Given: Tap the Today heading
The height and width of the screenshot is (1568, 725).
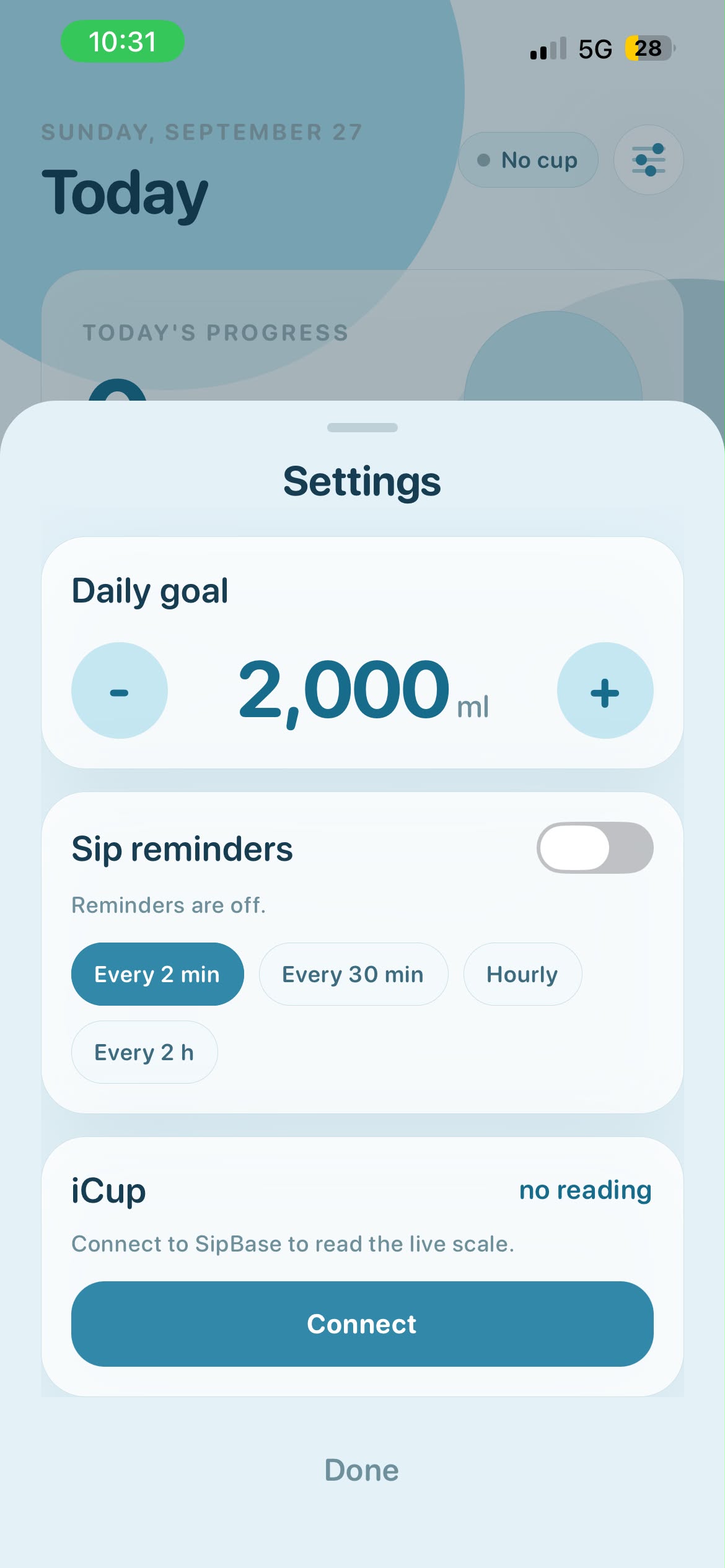Looking at the screenshot, I should pos(125,193).
